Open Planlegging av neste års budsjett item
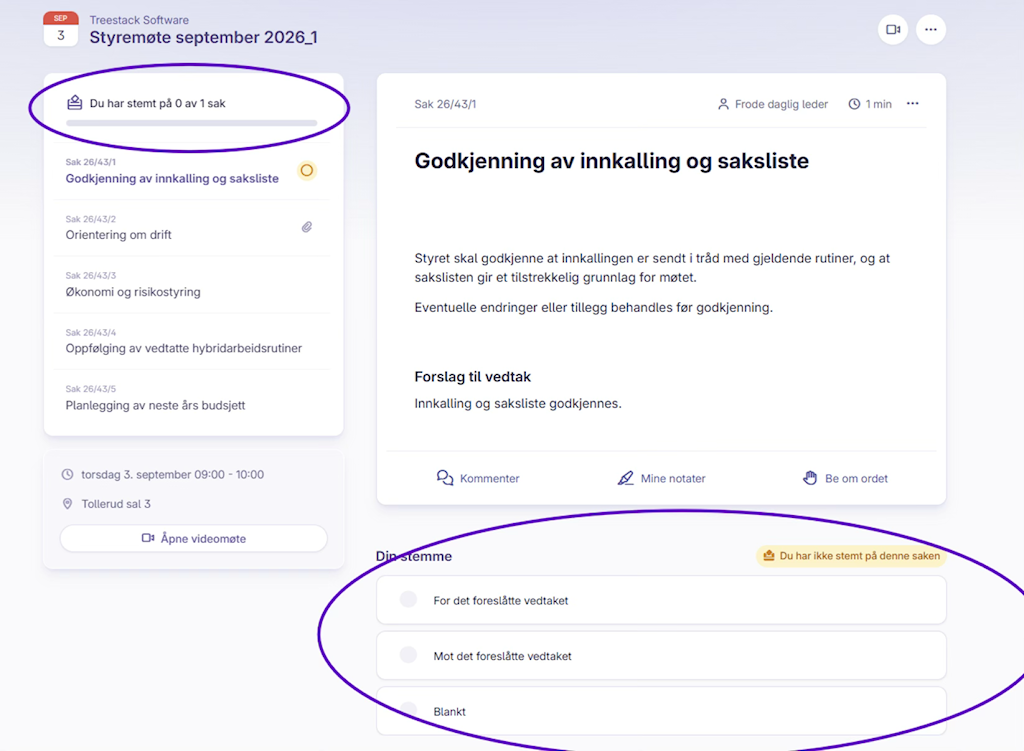Viewport: 1024px width, 751px height. click(193, 398)
